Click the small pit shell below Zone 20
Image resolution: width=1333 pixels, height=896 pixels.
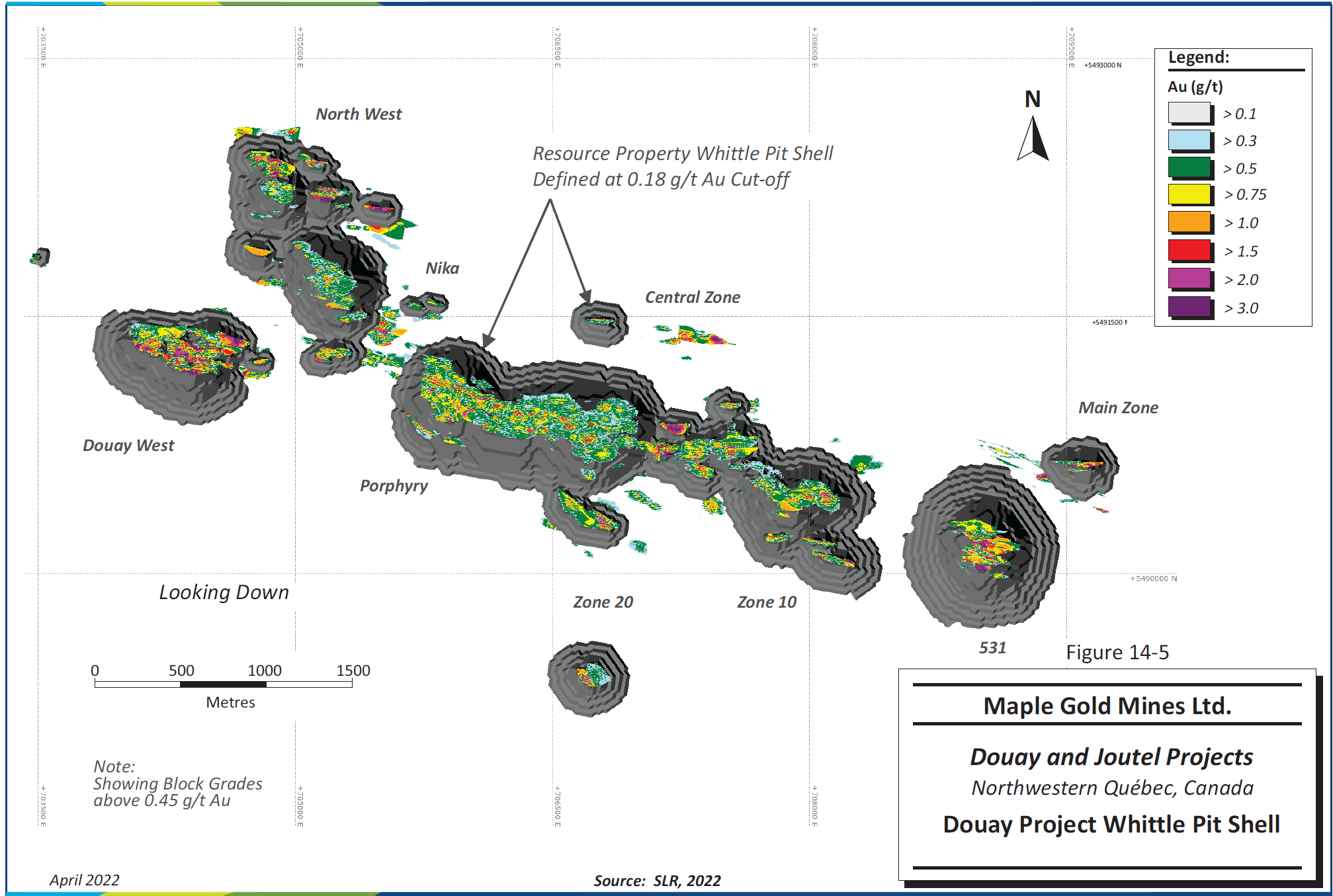pyautogui.click(x=589, y=678)
